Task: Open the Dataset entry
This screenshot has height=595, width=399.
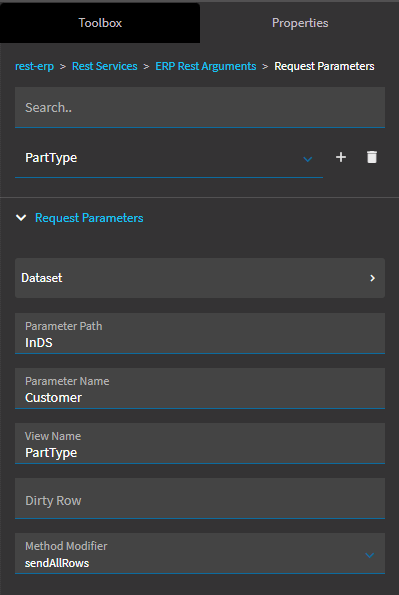Action: tap(200, 278)
